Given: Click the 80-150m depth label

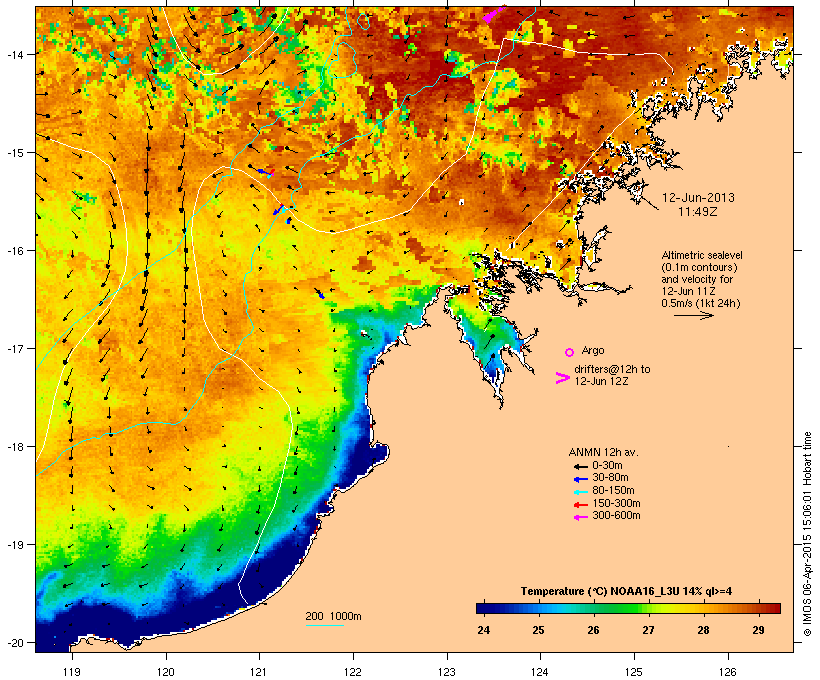Looking at the screenshot, I should click(x=613, y=491).
